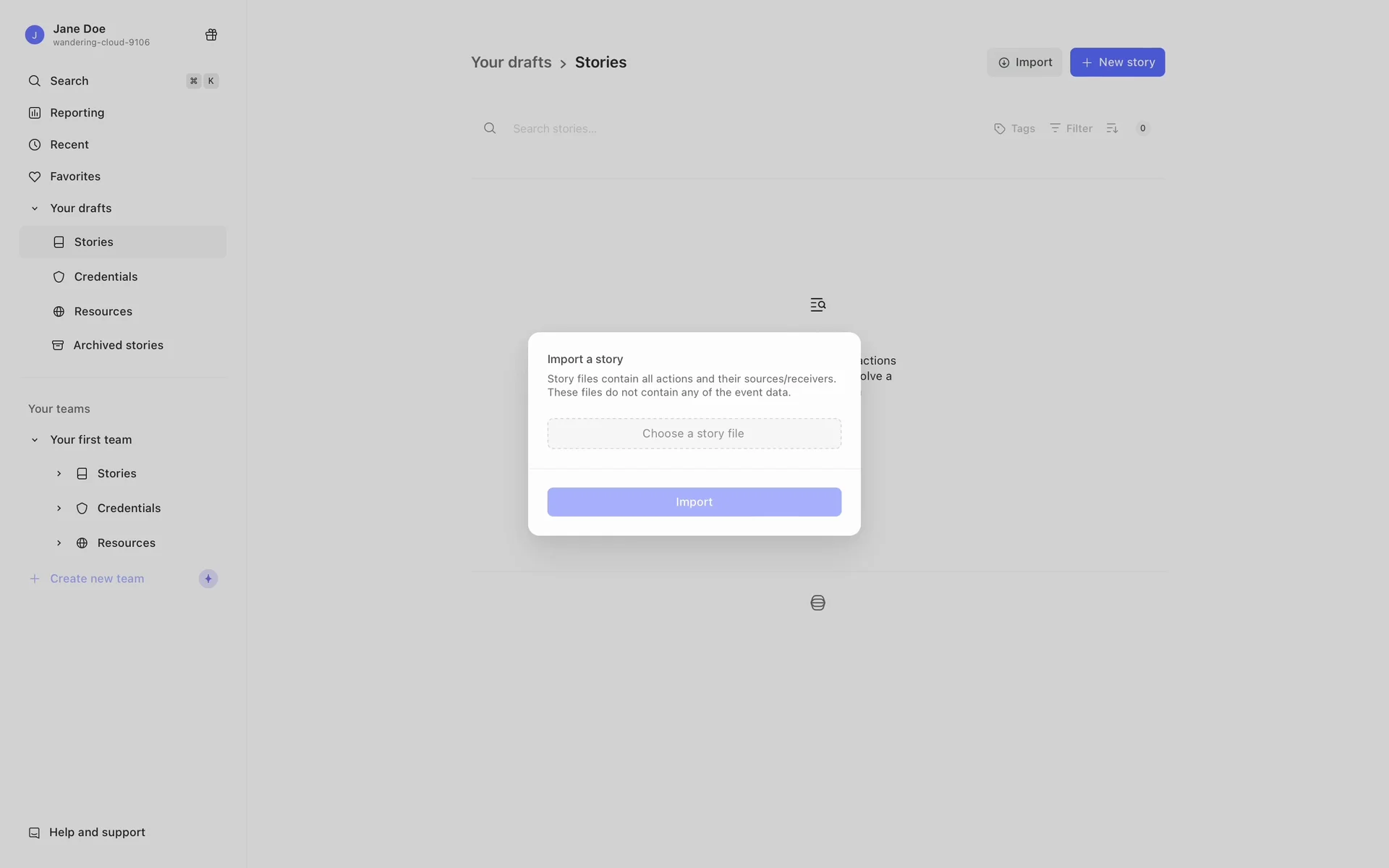Click the sparkle icon beside Create new team
Screen dimensions: 1389x868
pyautogui.click(x=208, y=579)
